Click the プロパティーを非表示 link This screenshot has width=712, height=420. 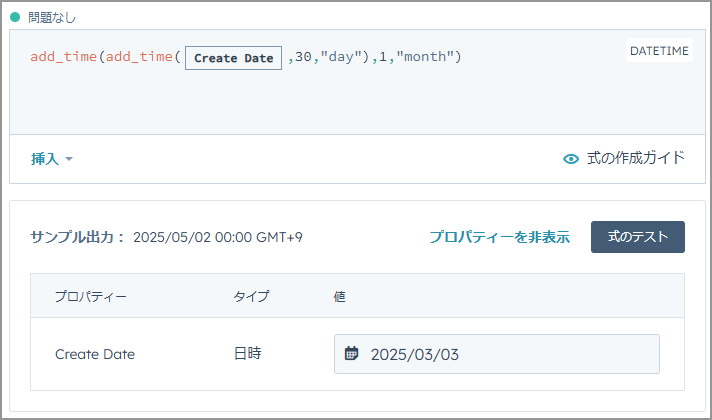click(x=499, y=237)
